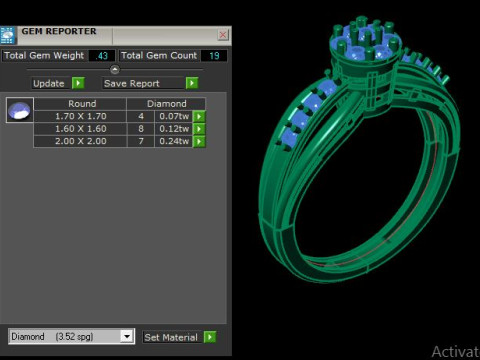The height and width of the screenshot is (360, 480).
Task: Select the 2.00 X 2.00 size cell
Action: point(80,141)
